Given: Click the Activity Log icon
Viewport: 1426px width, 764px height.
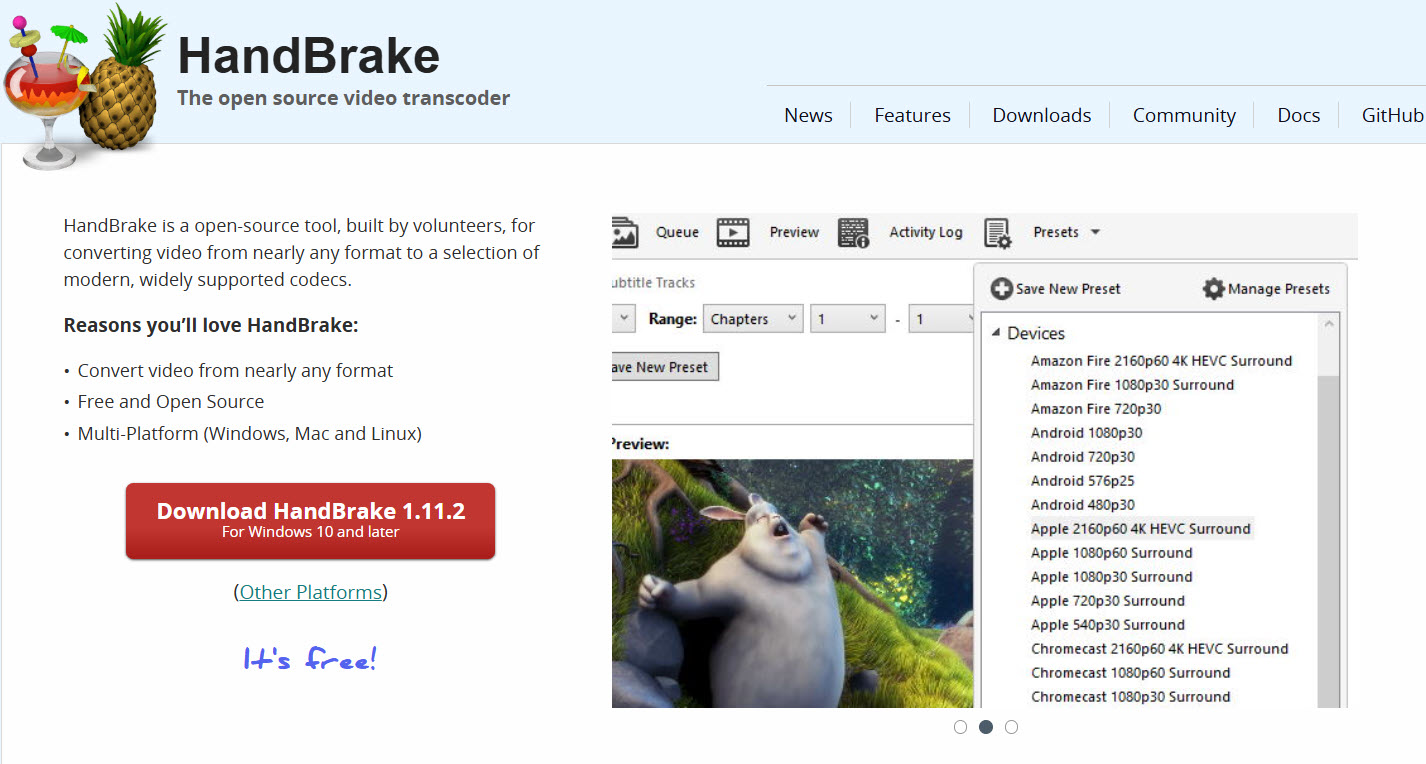Looking at the screenshot, I should tap(853, 232).
